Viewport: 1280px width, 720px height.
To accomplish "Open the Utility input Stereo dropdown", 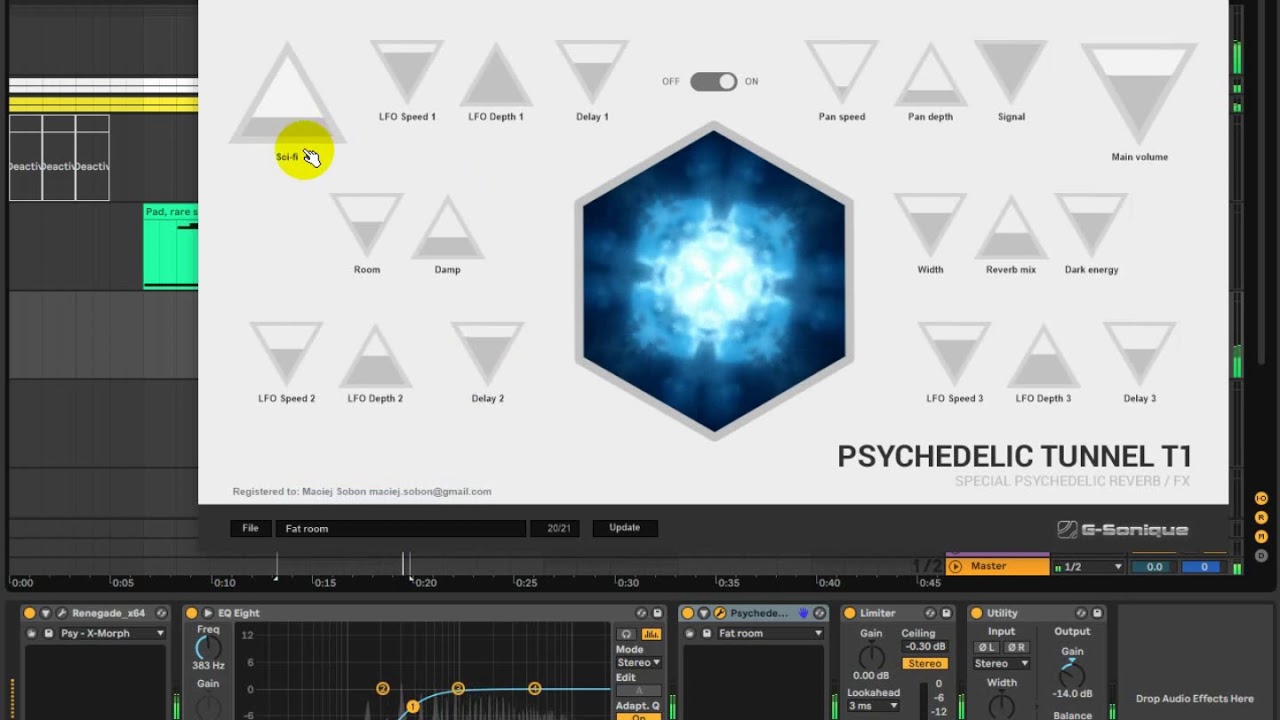I will coord(1002,663).
